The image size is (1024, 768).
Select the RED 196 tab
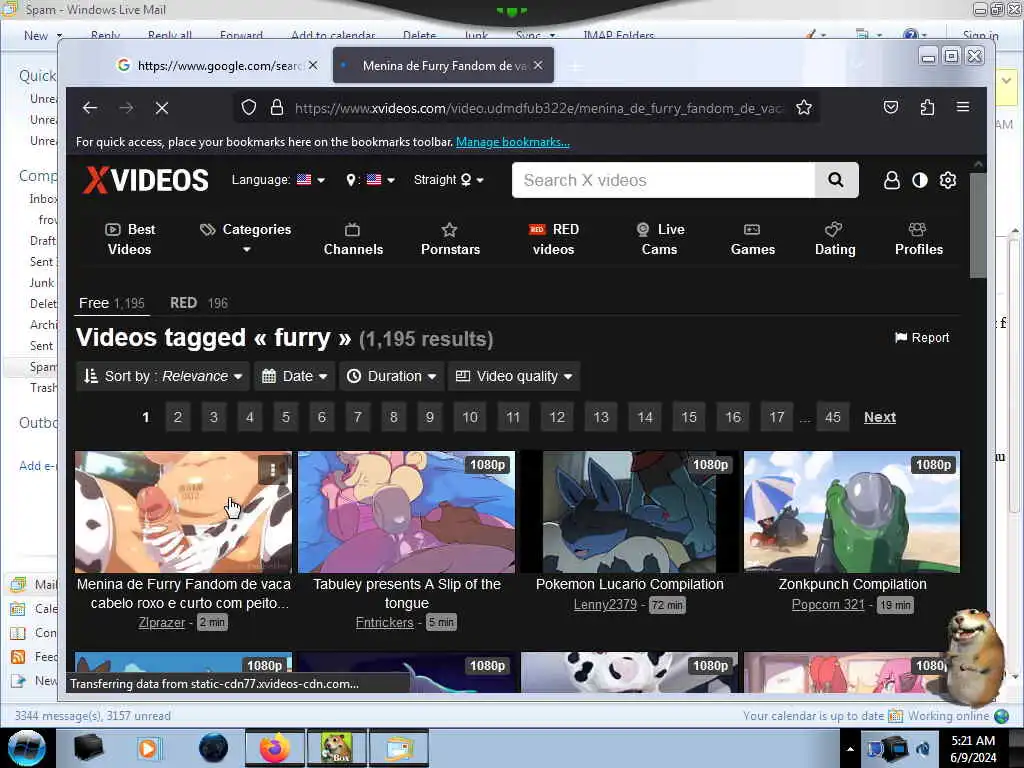[199, 303]
